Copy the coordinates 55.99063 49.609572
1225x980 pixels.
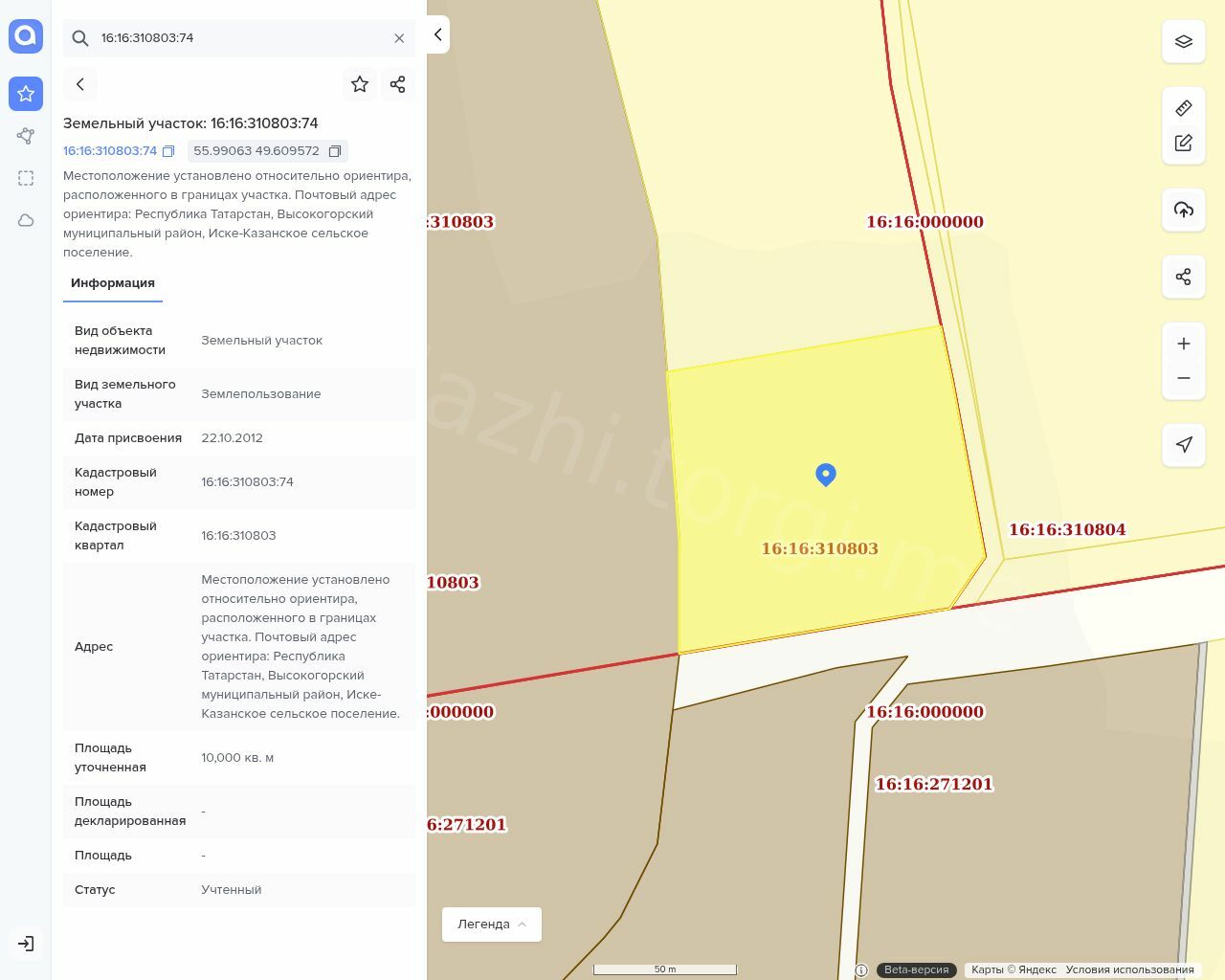[335, 151]
